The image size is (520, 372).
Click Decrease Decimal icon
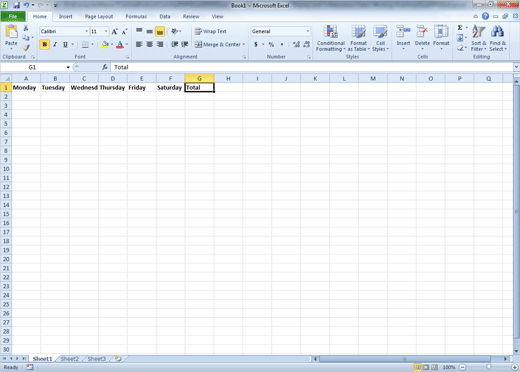click(x=306, y=44)
